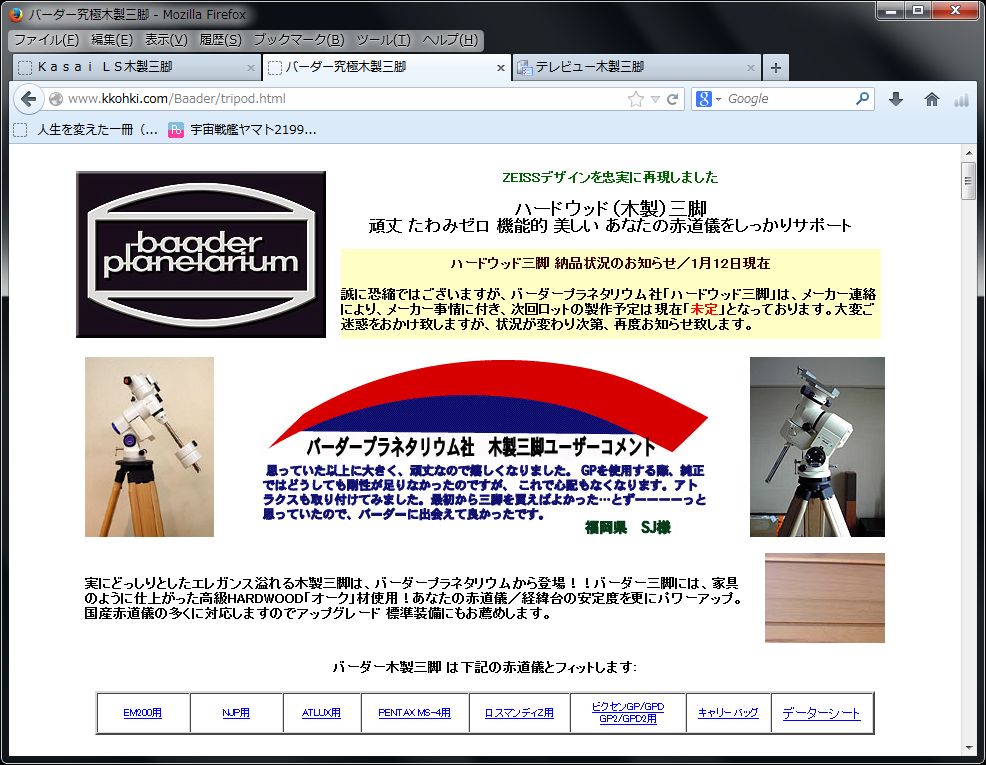Click the Baader Planetarium logo image
This screenshot has width=986, height=765.
click(x=201, y=254)
